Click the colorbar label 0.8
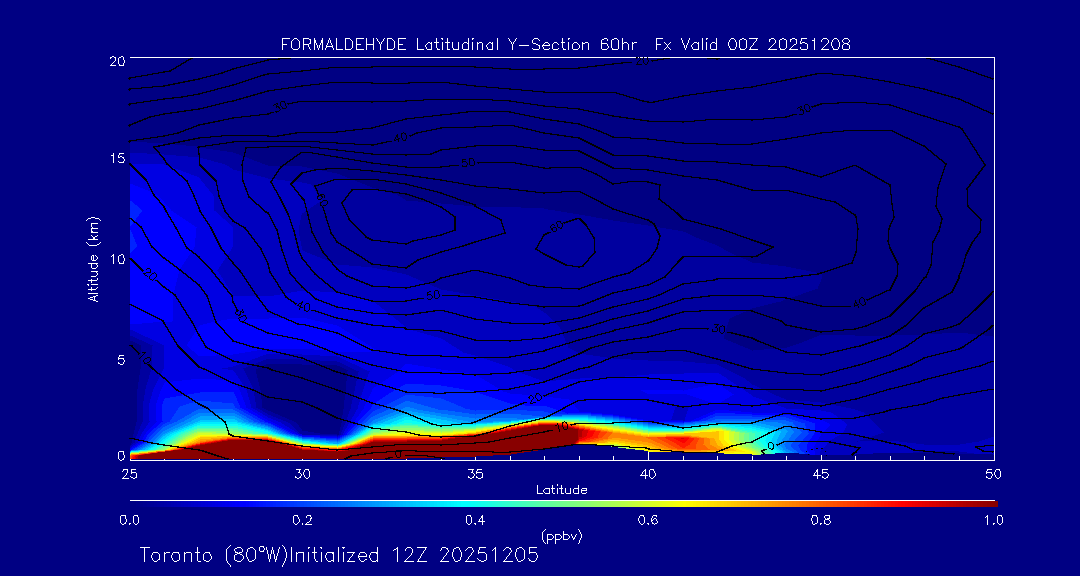The height and width of the screenshot is (576, 1080). tap(820, 520)
